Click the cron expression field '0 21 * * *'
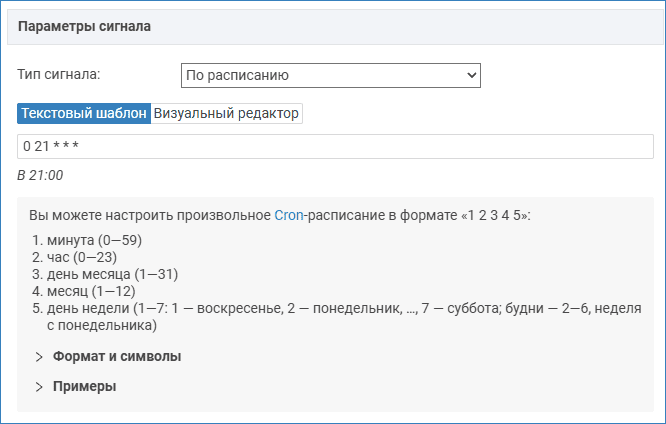This screenshot has height=424, width=666. (335, 147)
